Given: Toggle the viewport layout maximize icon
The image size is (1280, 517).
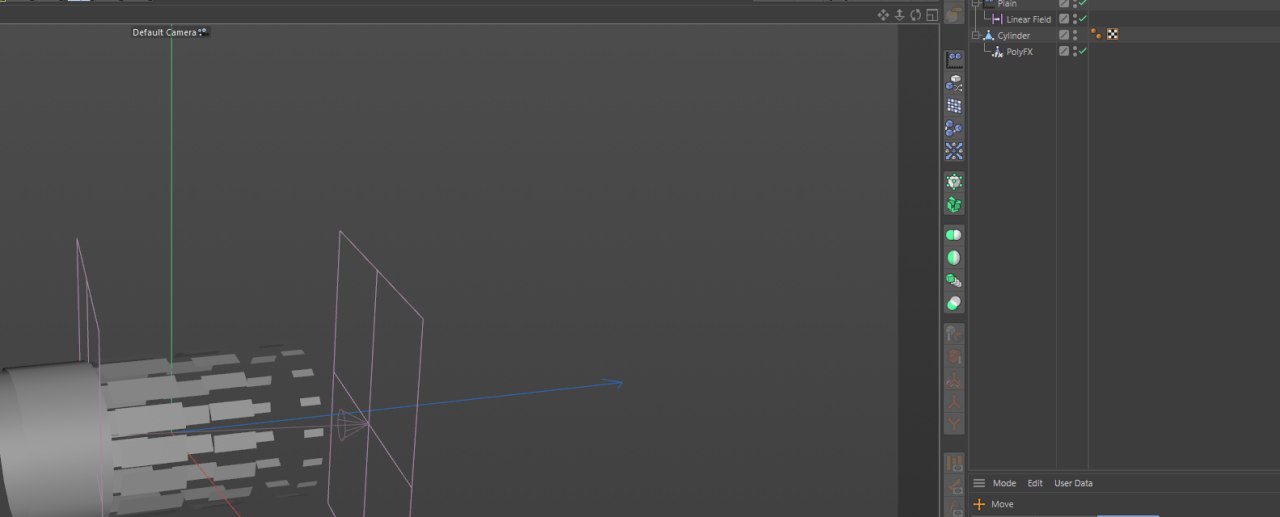Looking at the screenshot, I should (932, 15).
